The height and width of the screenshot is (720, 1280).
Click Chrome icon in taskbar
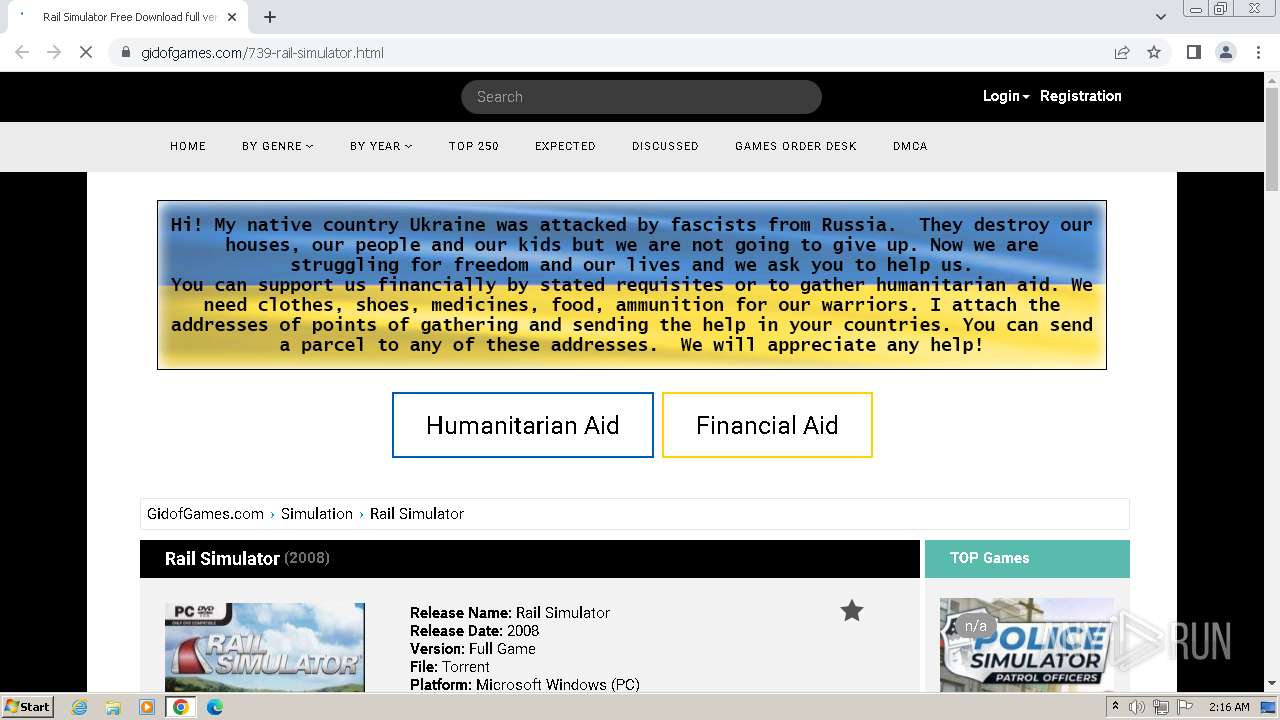click(181, 707)
